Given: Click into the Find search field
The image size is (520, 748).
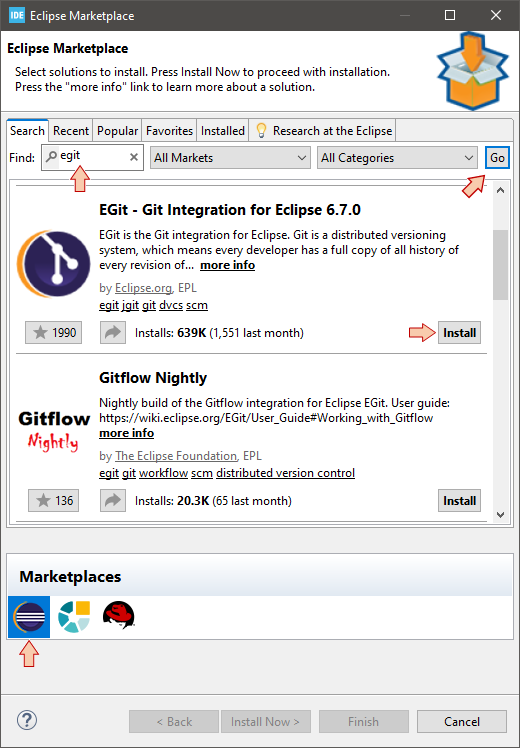Looking at the screenshot, I should point(93,157).
